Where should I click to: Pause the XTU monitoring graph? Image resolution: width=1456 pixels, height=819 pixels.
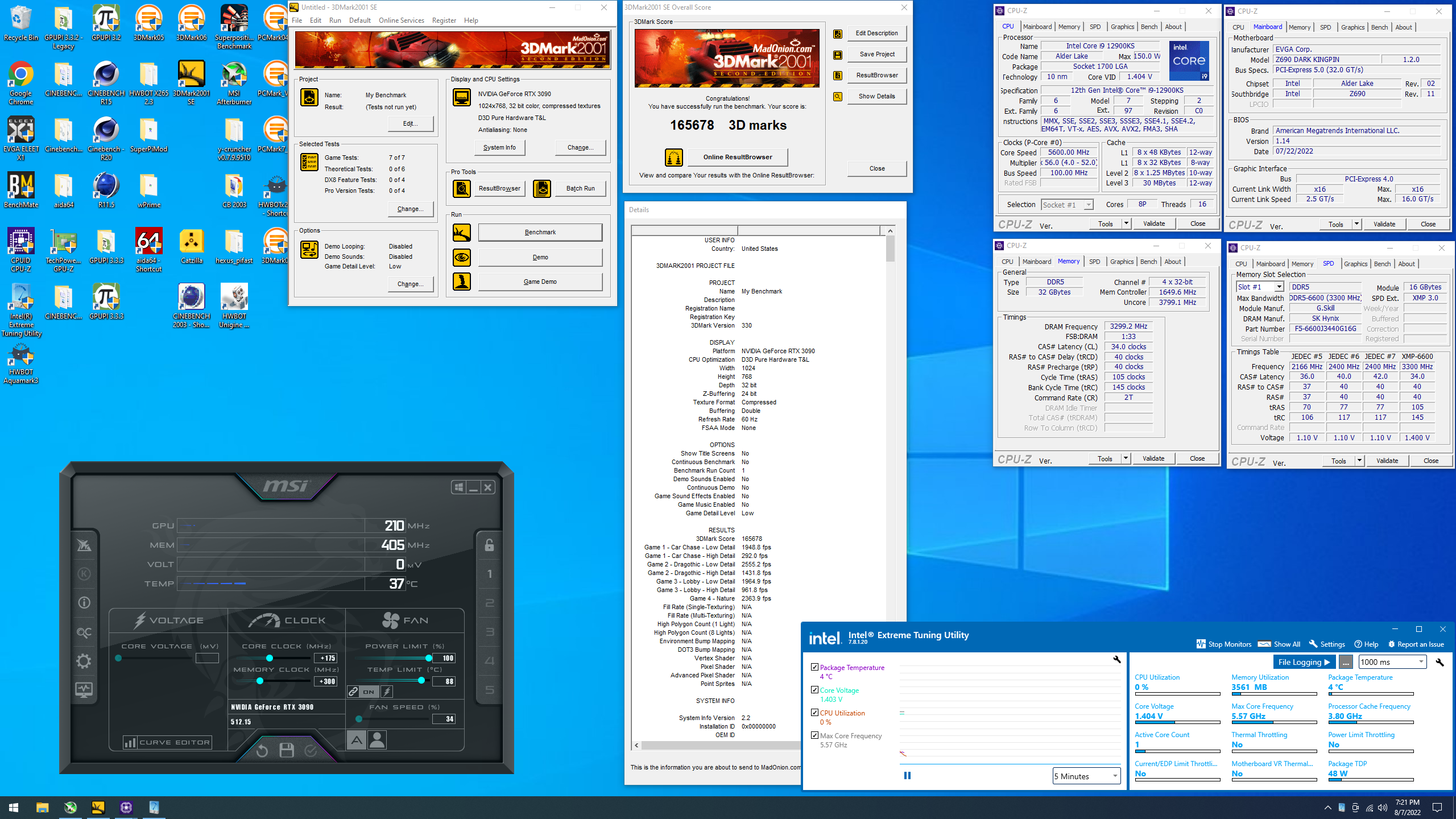[x=907, y=775]
